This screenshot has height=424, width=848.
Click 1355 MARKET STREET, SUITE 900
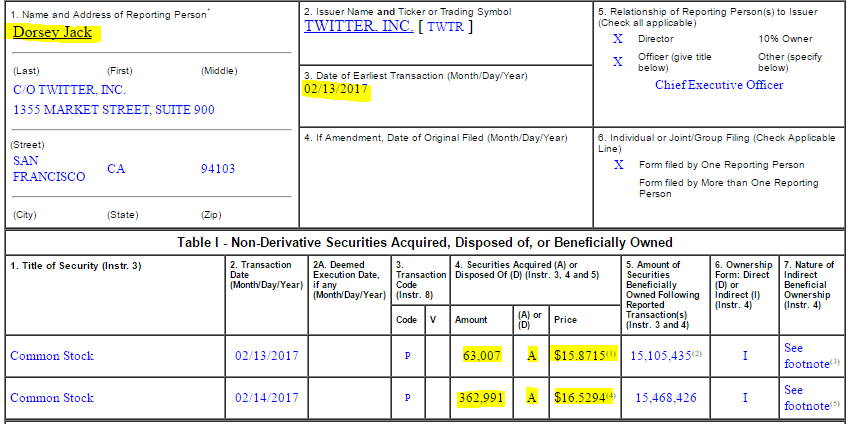(114, 110)
